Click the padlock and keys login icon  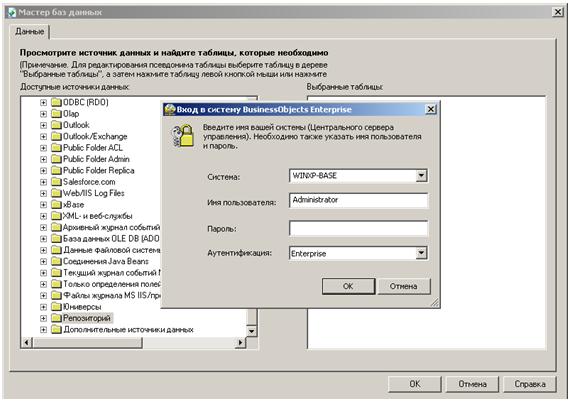click(x=183, y=136)
